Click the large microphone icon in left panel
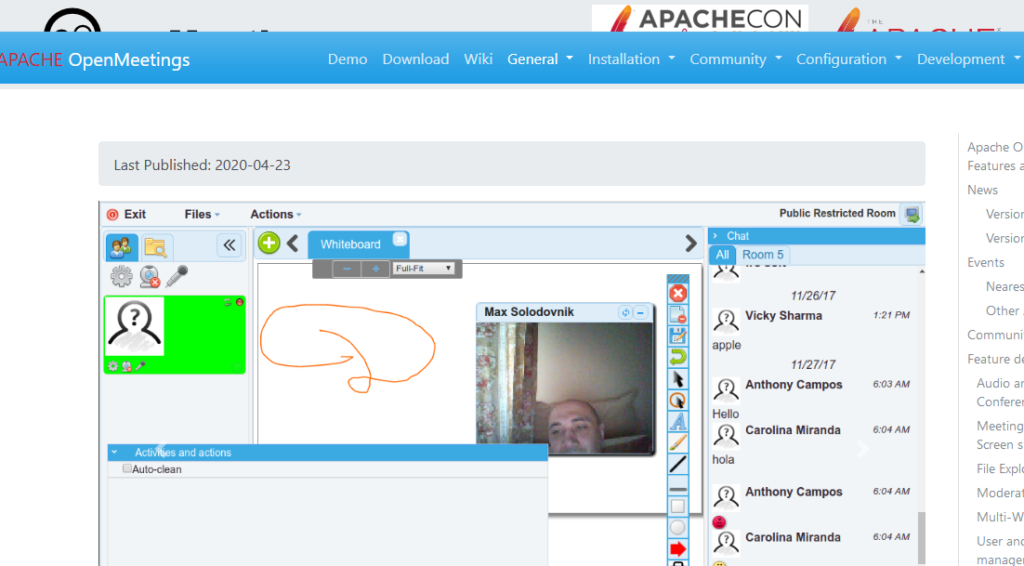This screenshot has height=566, width=1024. (x=177, y=277)
